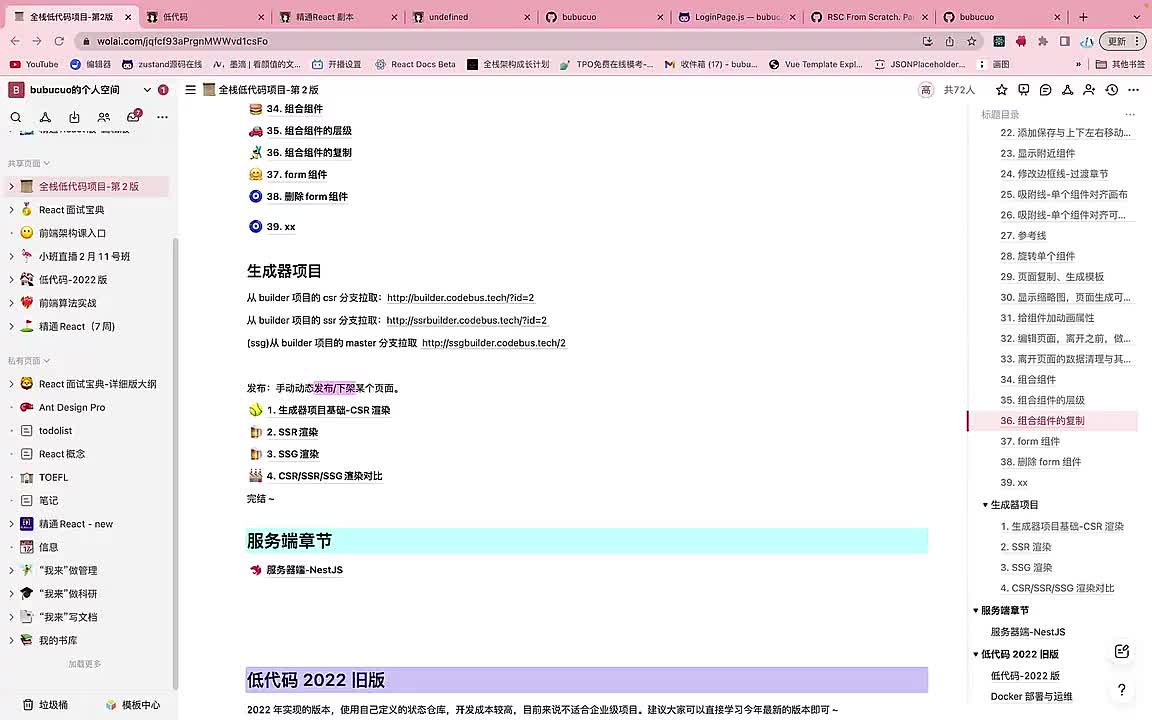
Task: Open Ant Design Pro in sidebar
Action: click(x=72, y=408)
